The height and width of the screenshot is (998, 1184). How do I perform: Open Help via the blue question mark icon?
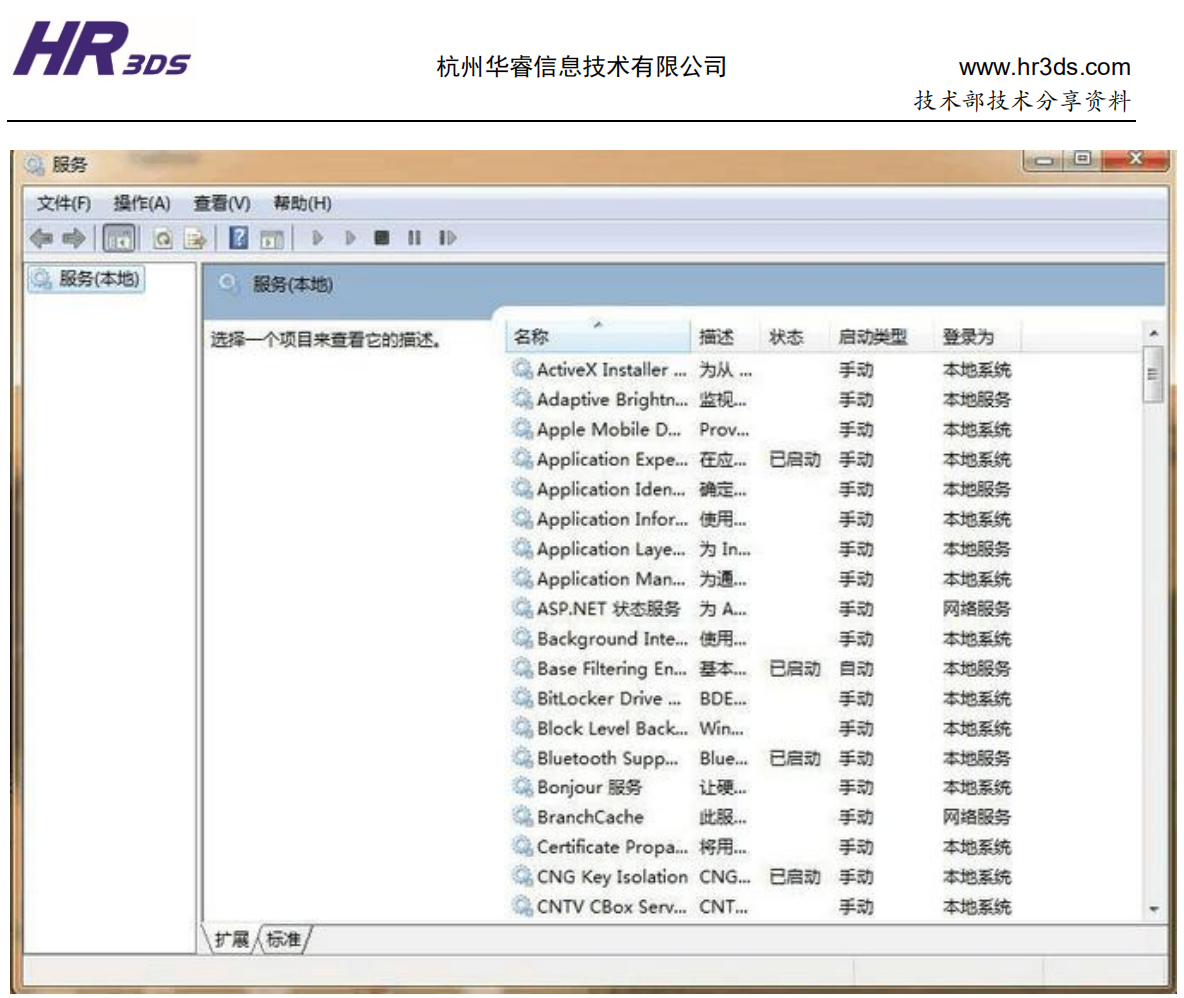tap(238, 238)
